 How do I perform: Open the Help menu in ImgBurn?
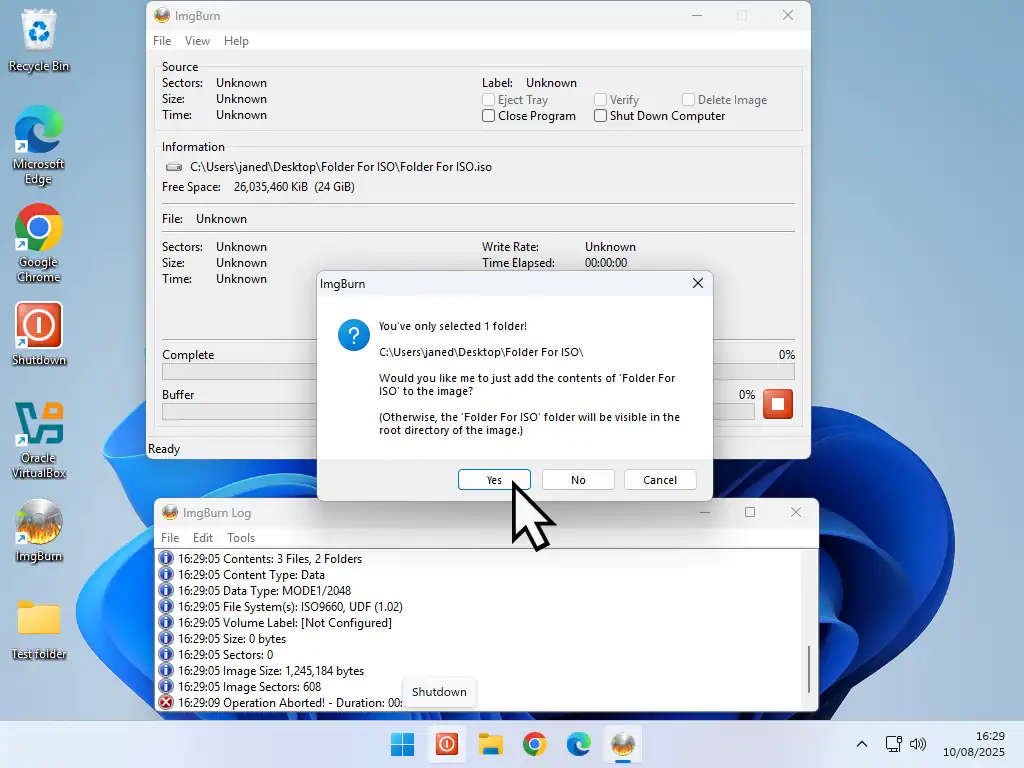pyautogui.click(x=236, y=40)
